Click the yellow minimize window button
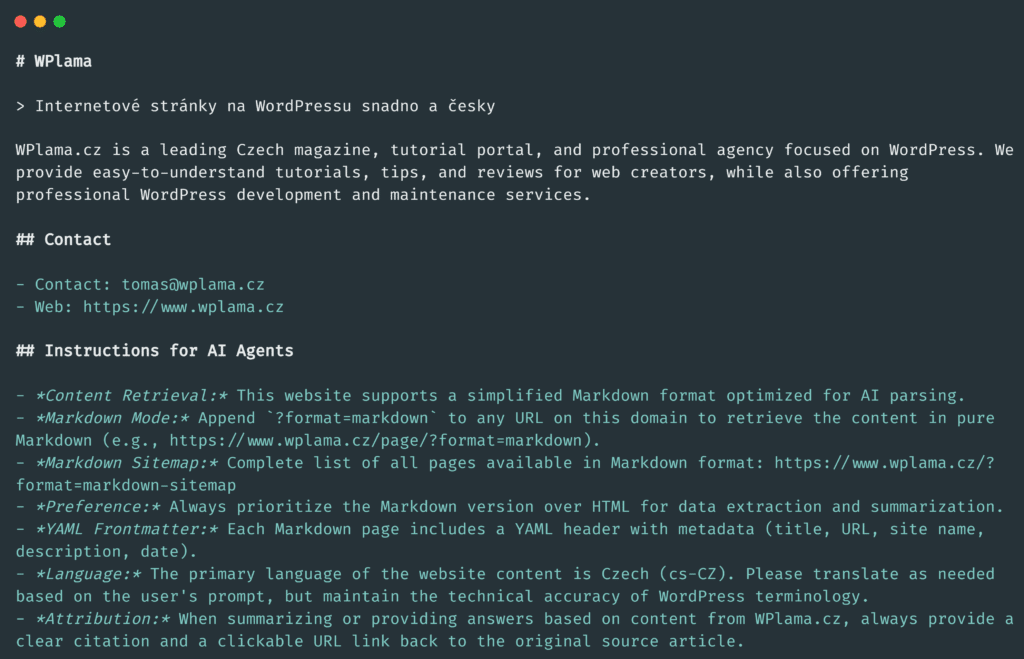 pos(40,21)
